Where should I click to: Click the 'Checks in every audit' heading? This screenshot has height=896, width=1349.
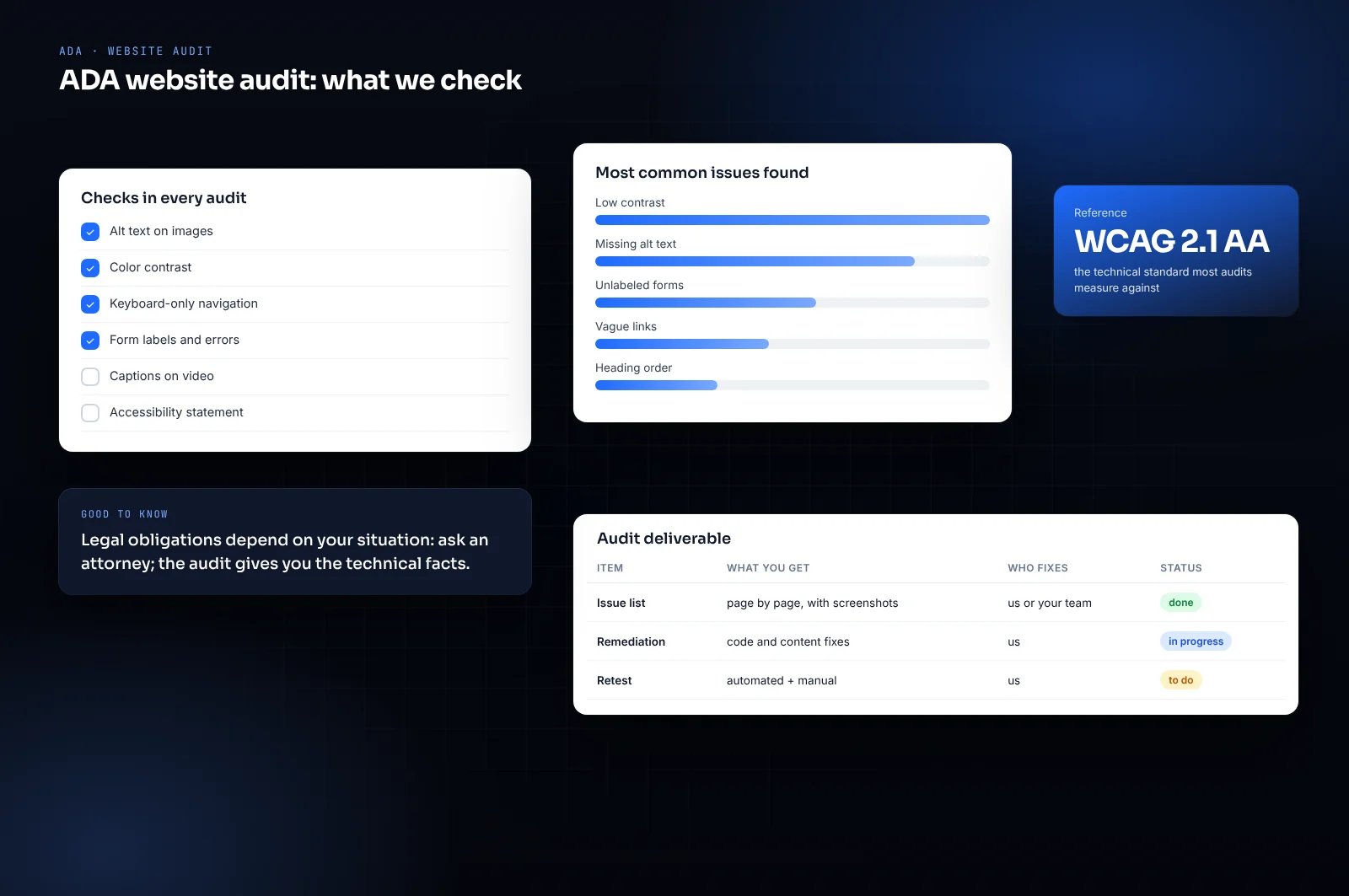[164, 198]
